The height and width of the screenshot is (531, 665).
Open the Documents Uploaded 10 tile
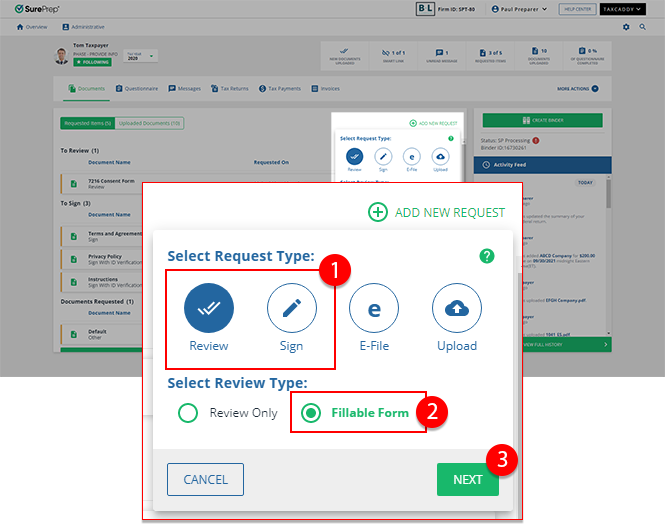[539, 56]
